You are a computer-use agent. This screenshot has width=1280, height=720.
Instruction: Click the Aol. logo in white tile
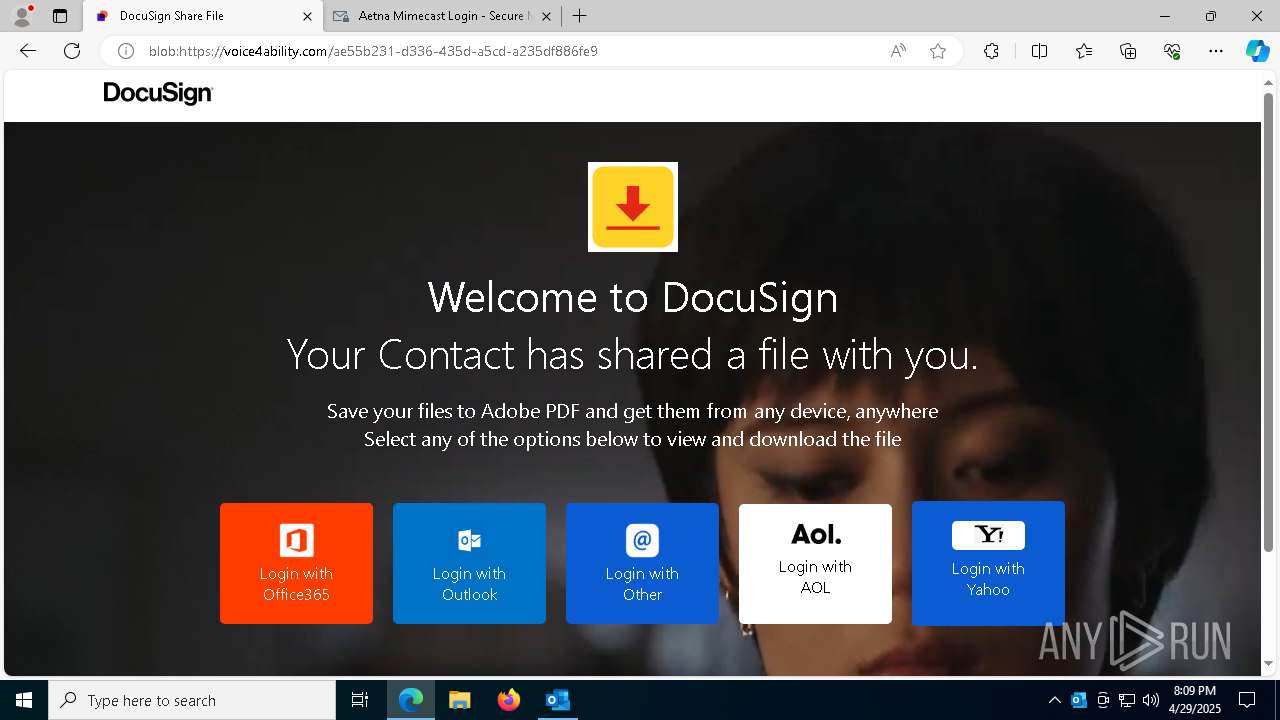[816, 534]
